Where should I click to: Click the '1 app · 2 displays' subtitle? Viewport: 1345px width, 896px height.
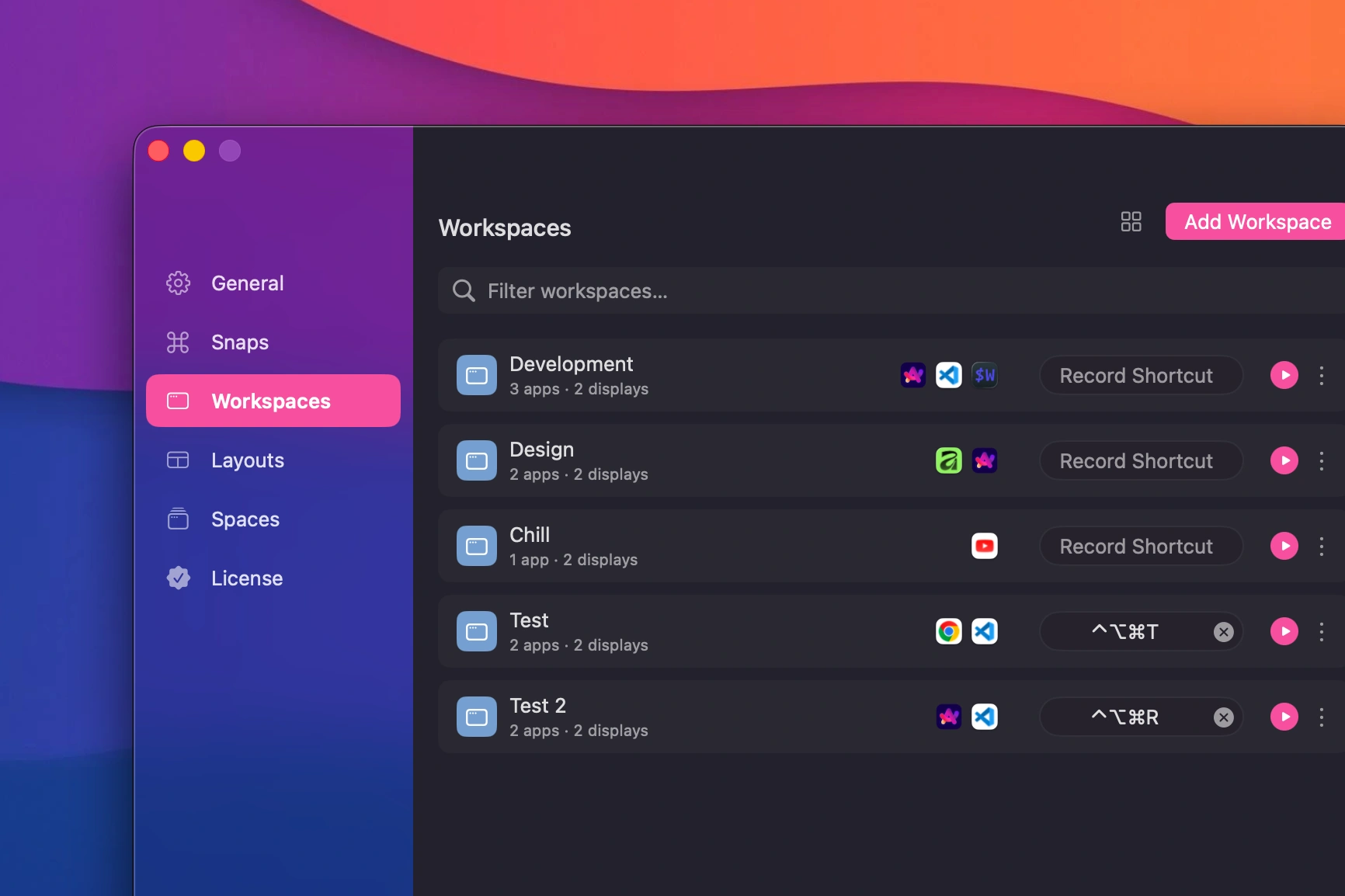[x=573, y=560]
